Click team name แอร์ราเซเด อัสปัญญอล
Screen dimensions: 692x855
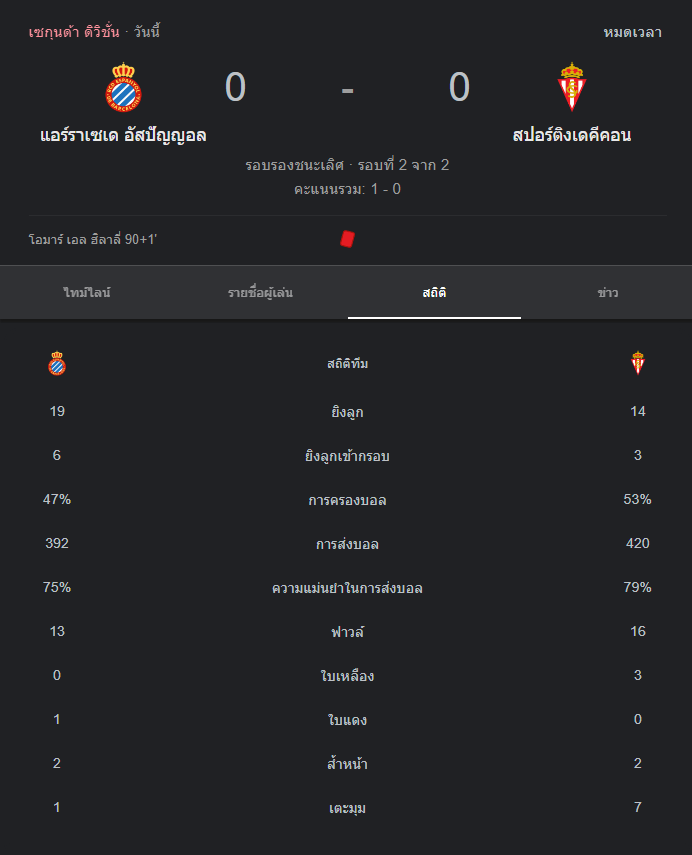click(x=124, y=135)
